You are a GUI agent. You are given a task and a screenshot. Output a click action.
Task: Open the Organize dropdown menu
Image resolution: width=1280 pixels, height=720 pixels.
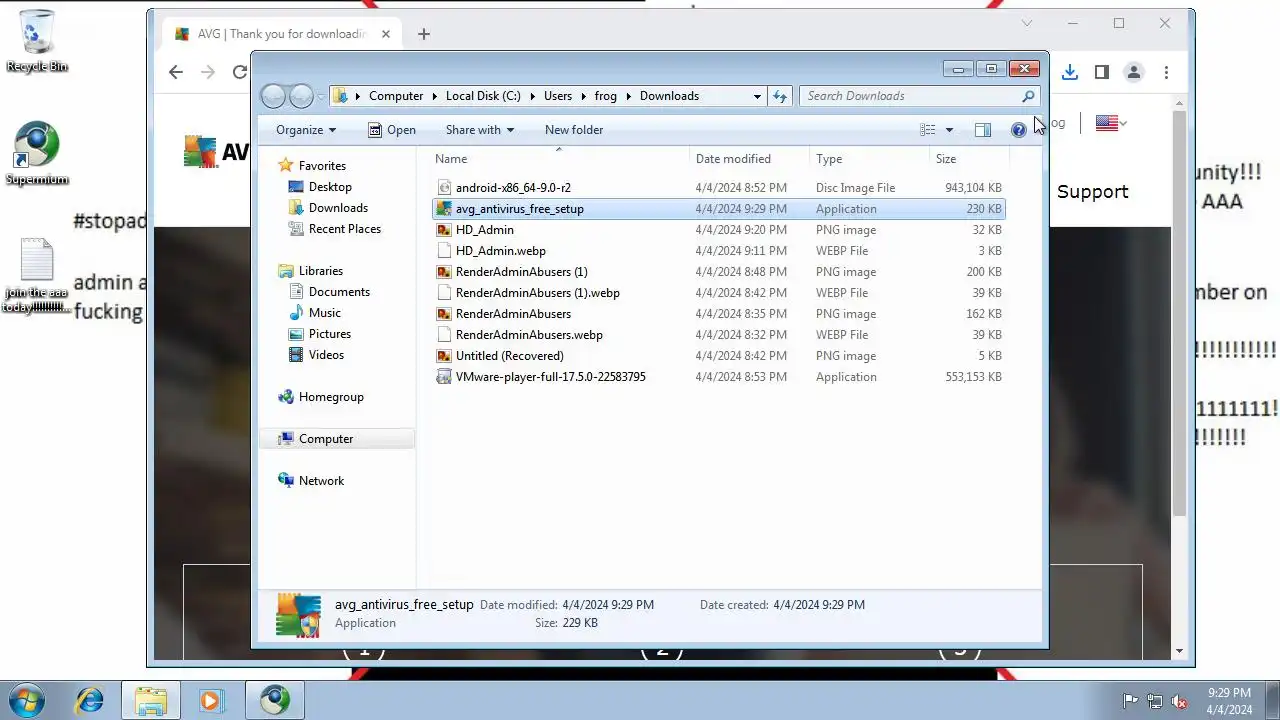pos(306,130)
